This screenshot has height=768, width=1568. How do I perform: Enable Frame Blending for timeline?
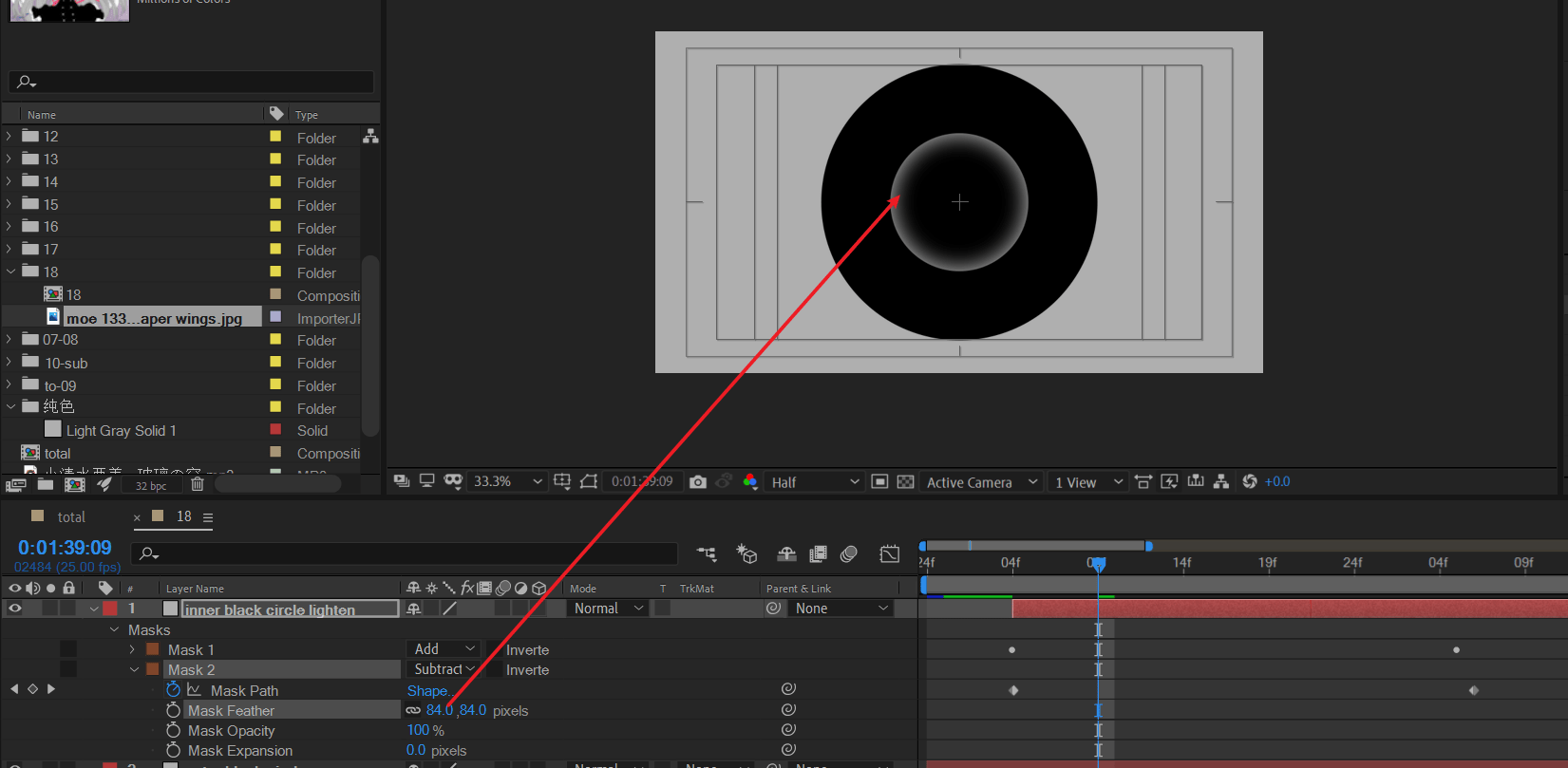(x=818, y=553)
